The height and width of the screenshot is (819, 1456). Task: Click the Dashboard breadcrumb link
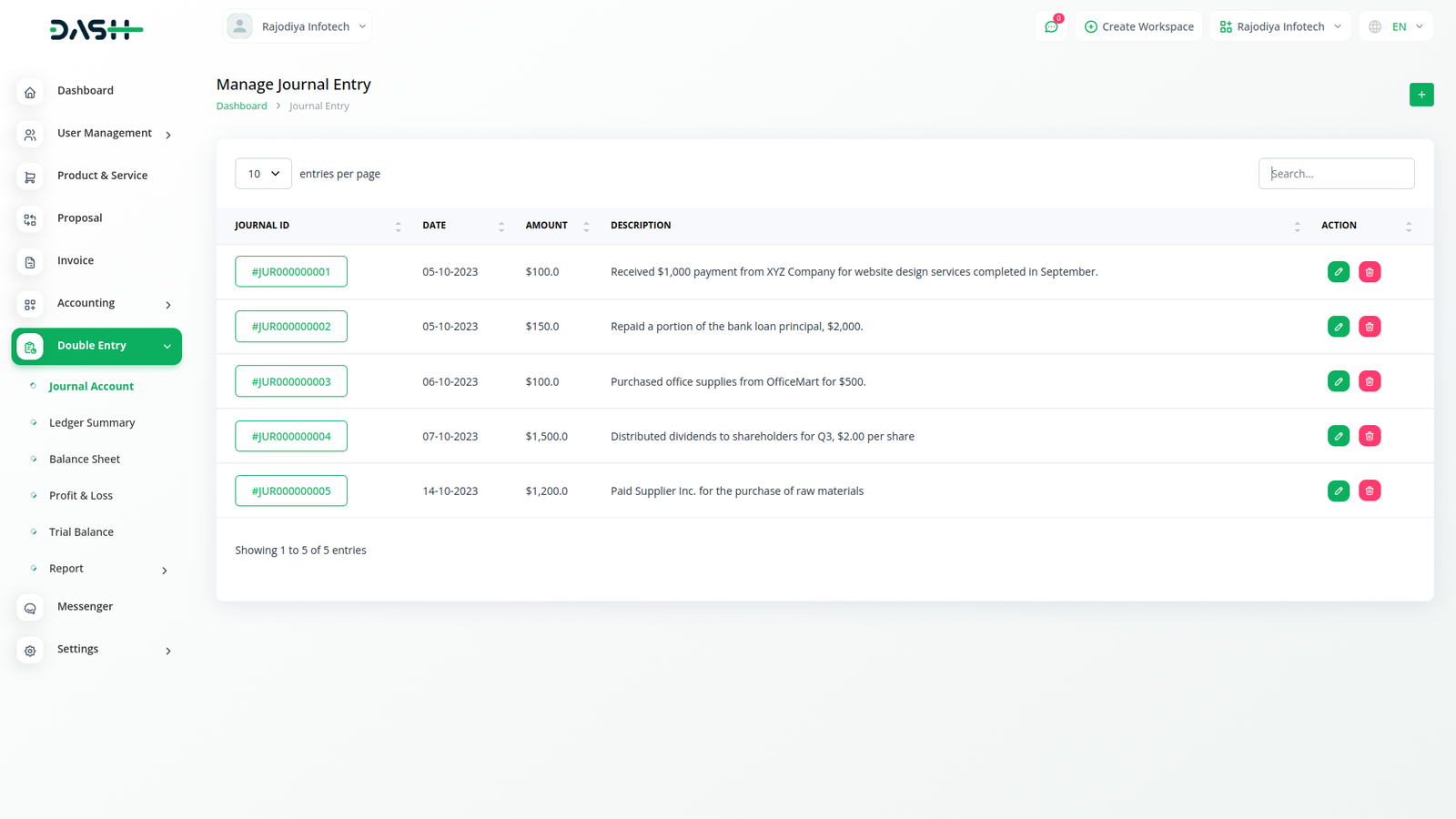[241, 106]
